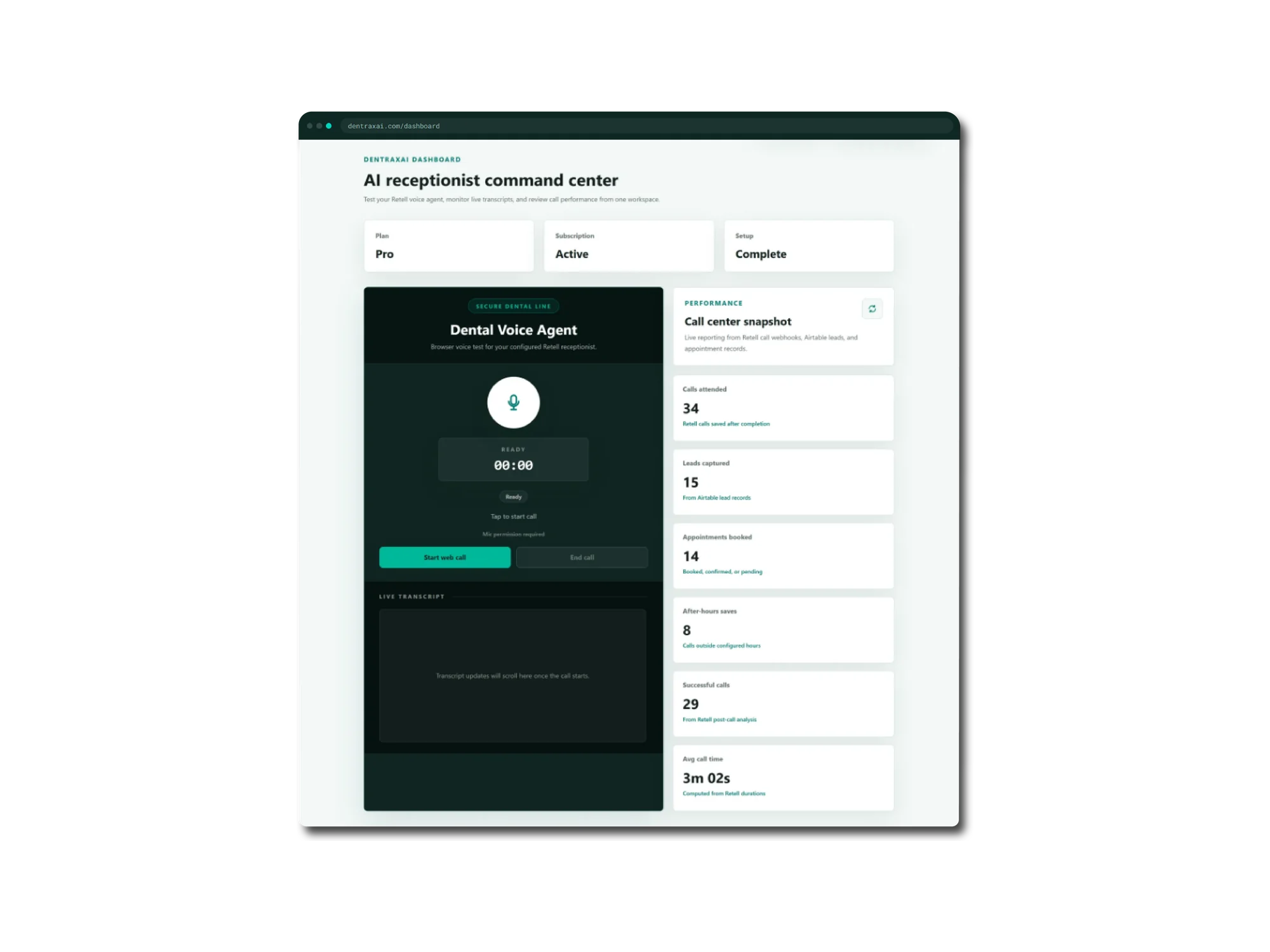This screenshot has width=1270, height=952.
Task: Click the AI receptionist command center title
Action: pos(491,180)
